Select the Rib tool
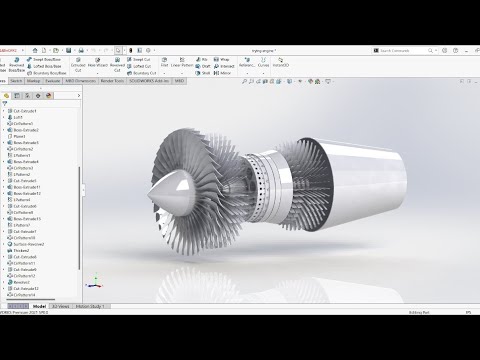Image resolution: width=480 pixels, height=360 pixels. pyautogui.click(x=201, y=59)
